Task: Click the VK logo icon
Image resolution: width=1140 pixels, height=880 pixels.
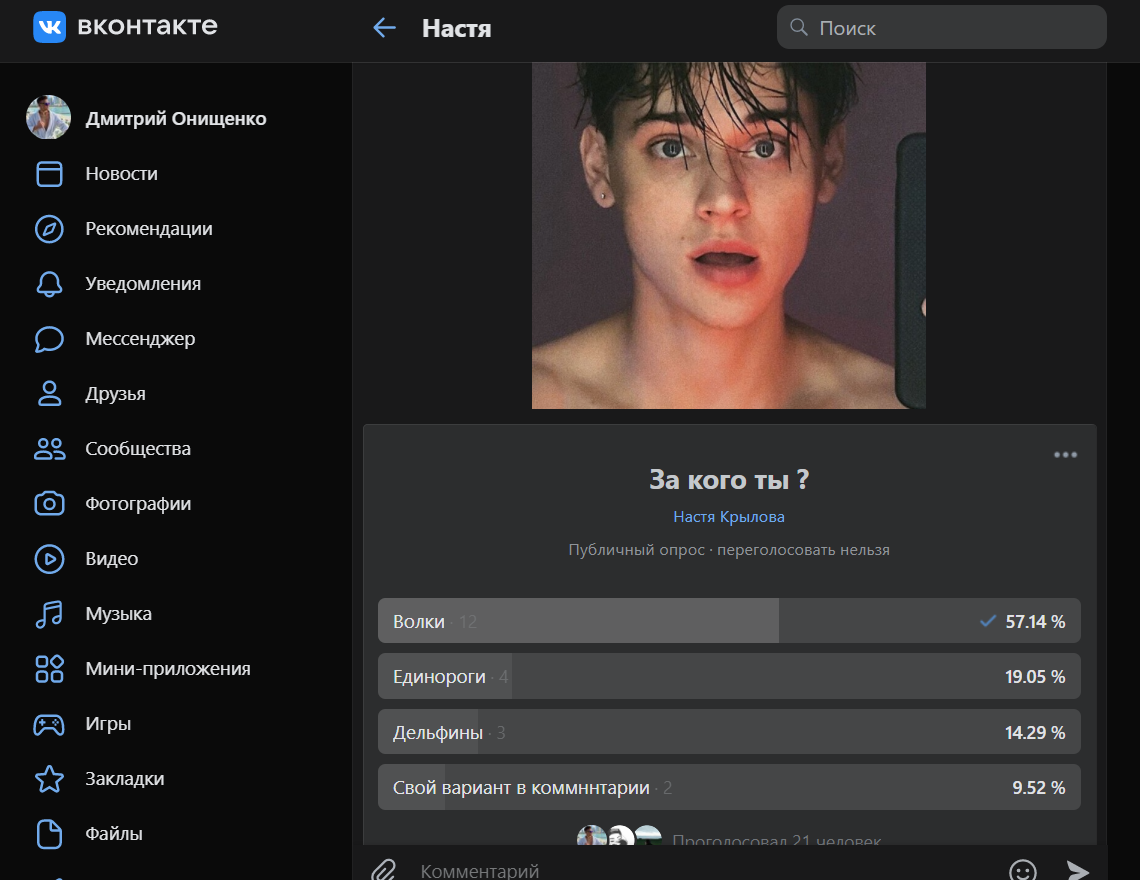Action: (49, 27)
